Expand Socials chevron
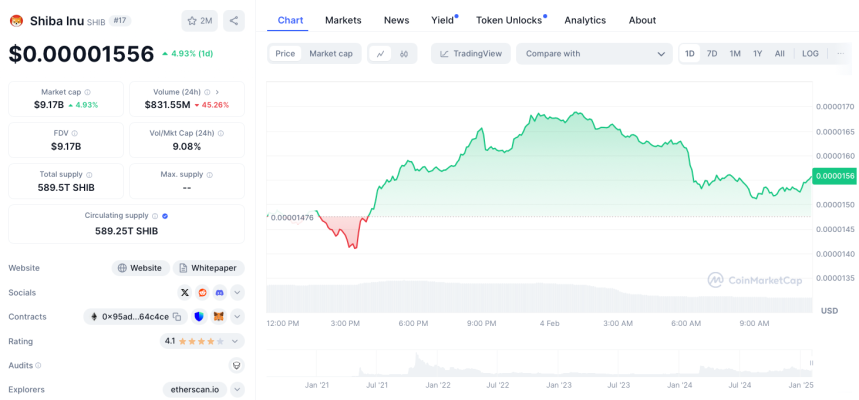 pyautogui.click(x=237, y=293)
